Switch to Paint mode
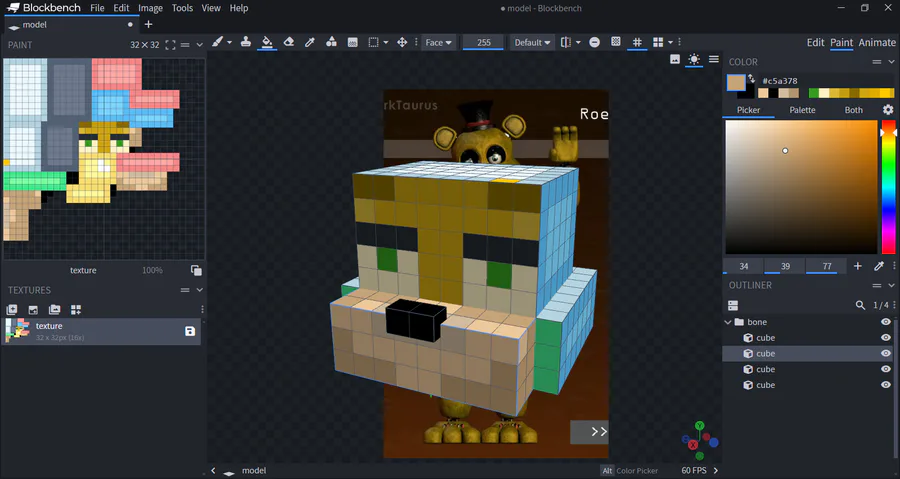This screenshot has width=900, height=479. tap(841, 42)
